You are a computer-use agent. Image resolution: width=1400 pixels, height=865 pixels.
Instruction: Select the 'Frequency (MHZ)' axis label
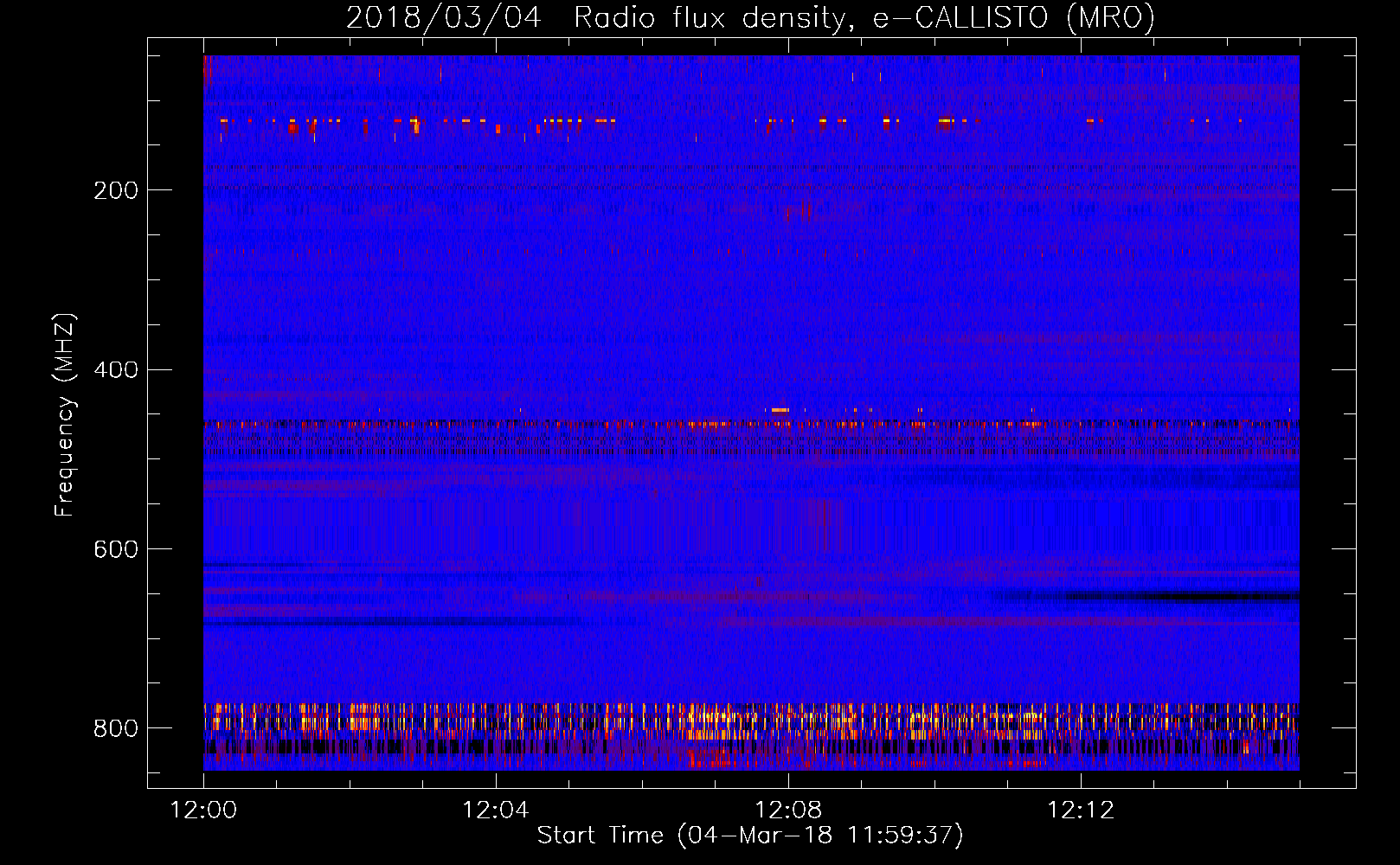tap(64, 414)
